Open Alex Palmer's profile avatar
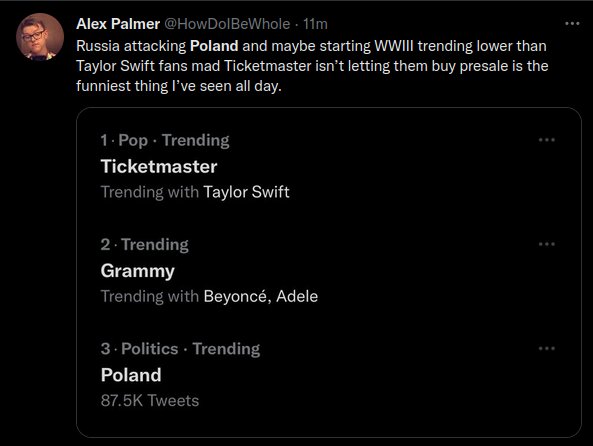Viewport: 593px width, 446px height. click(x=40, y=37)
